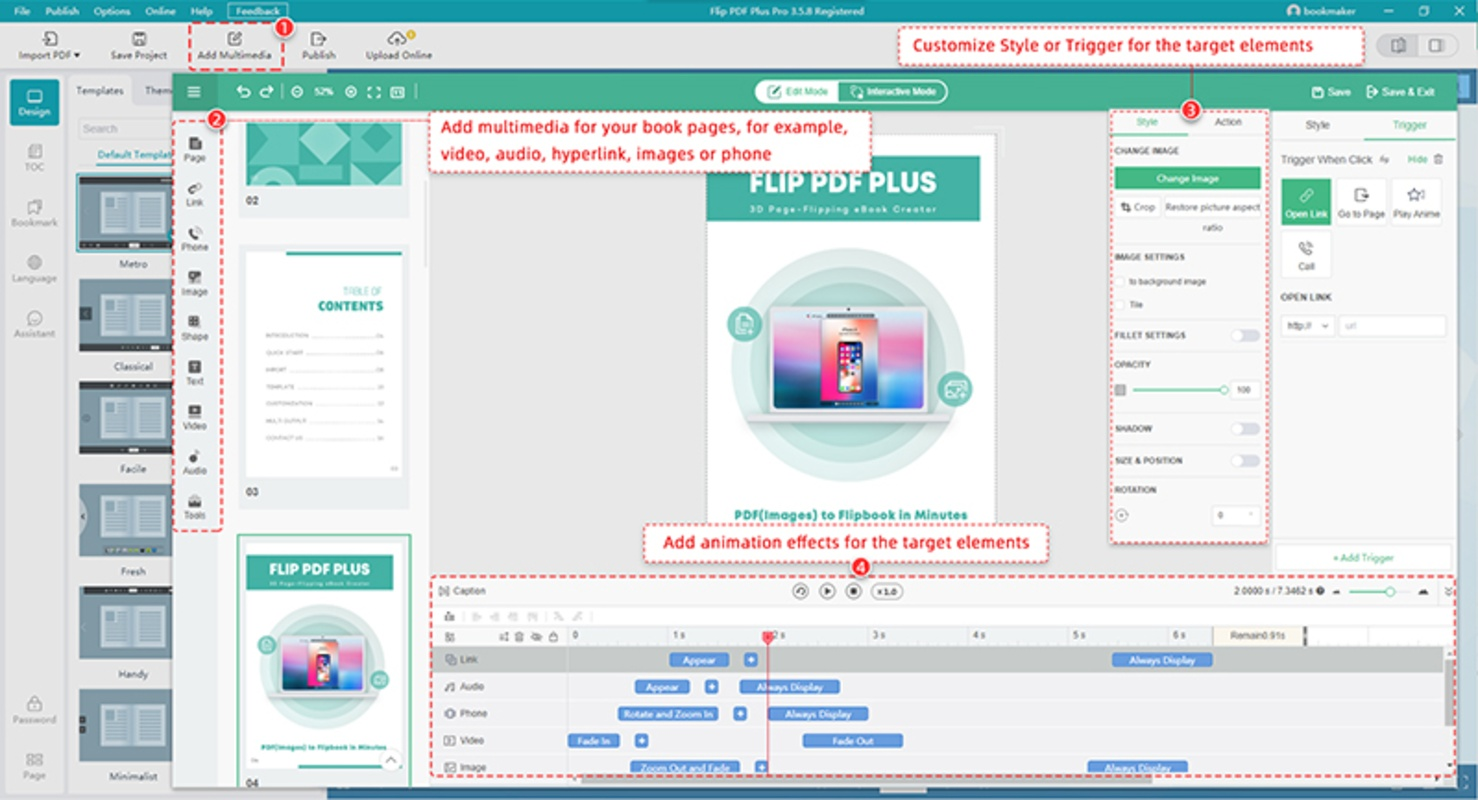Switch to the Trigger tab
Viewport: 1478px width, 800px height.
click(x=1409, y=126)
